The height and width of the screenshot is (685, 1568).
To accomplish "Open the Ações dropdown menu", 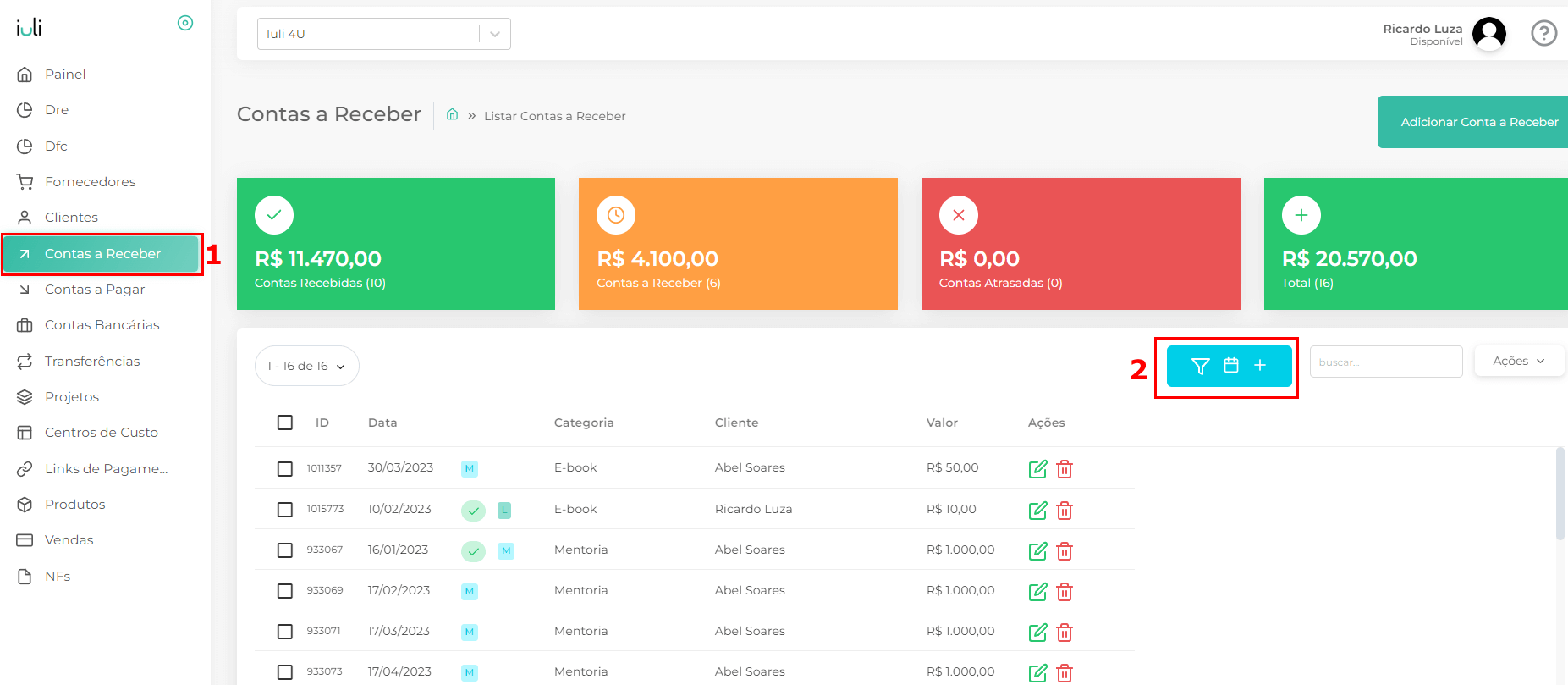I will click(1518, 362).
